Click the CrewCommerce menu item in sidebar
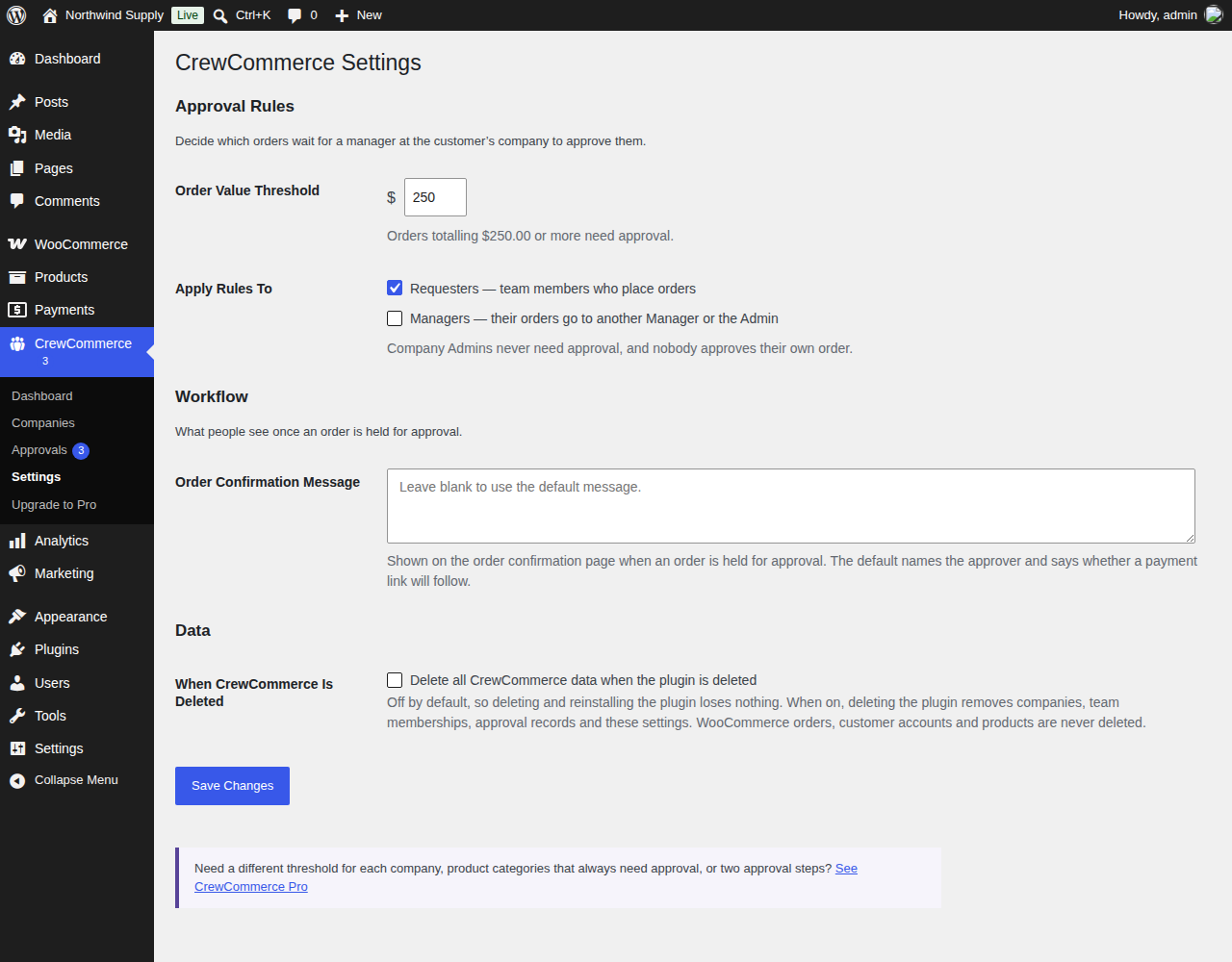Viewport: 1232px width, 962px height. coord(77,352)
